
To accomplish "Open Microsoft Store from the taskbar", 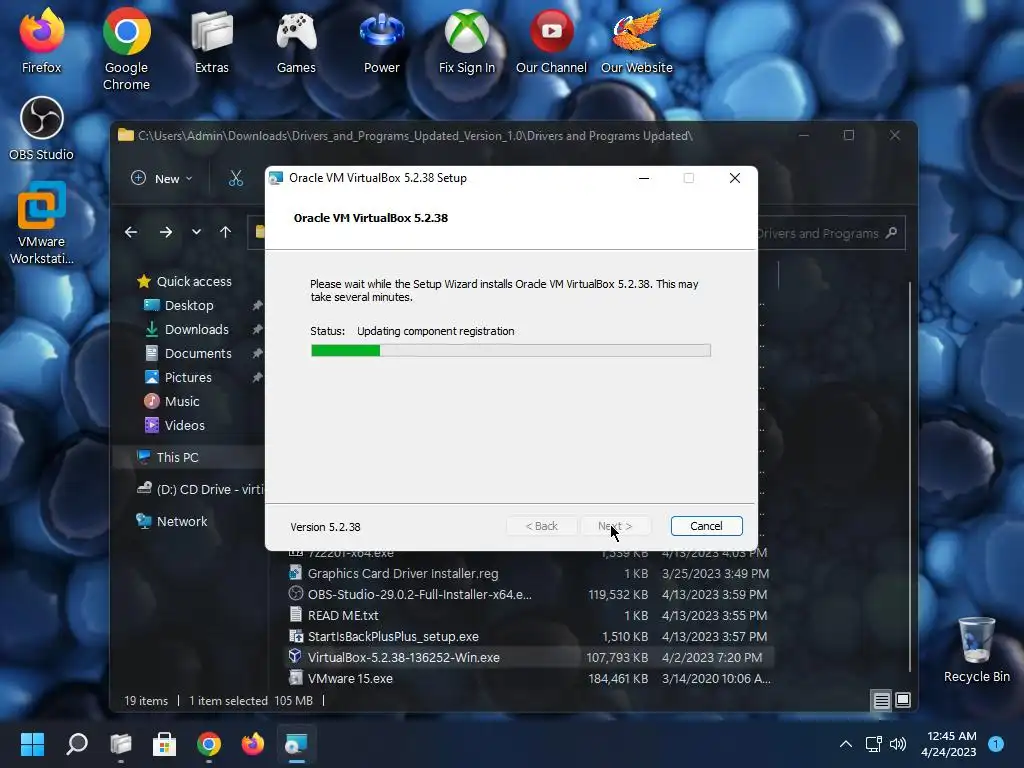I will (165, 744).
